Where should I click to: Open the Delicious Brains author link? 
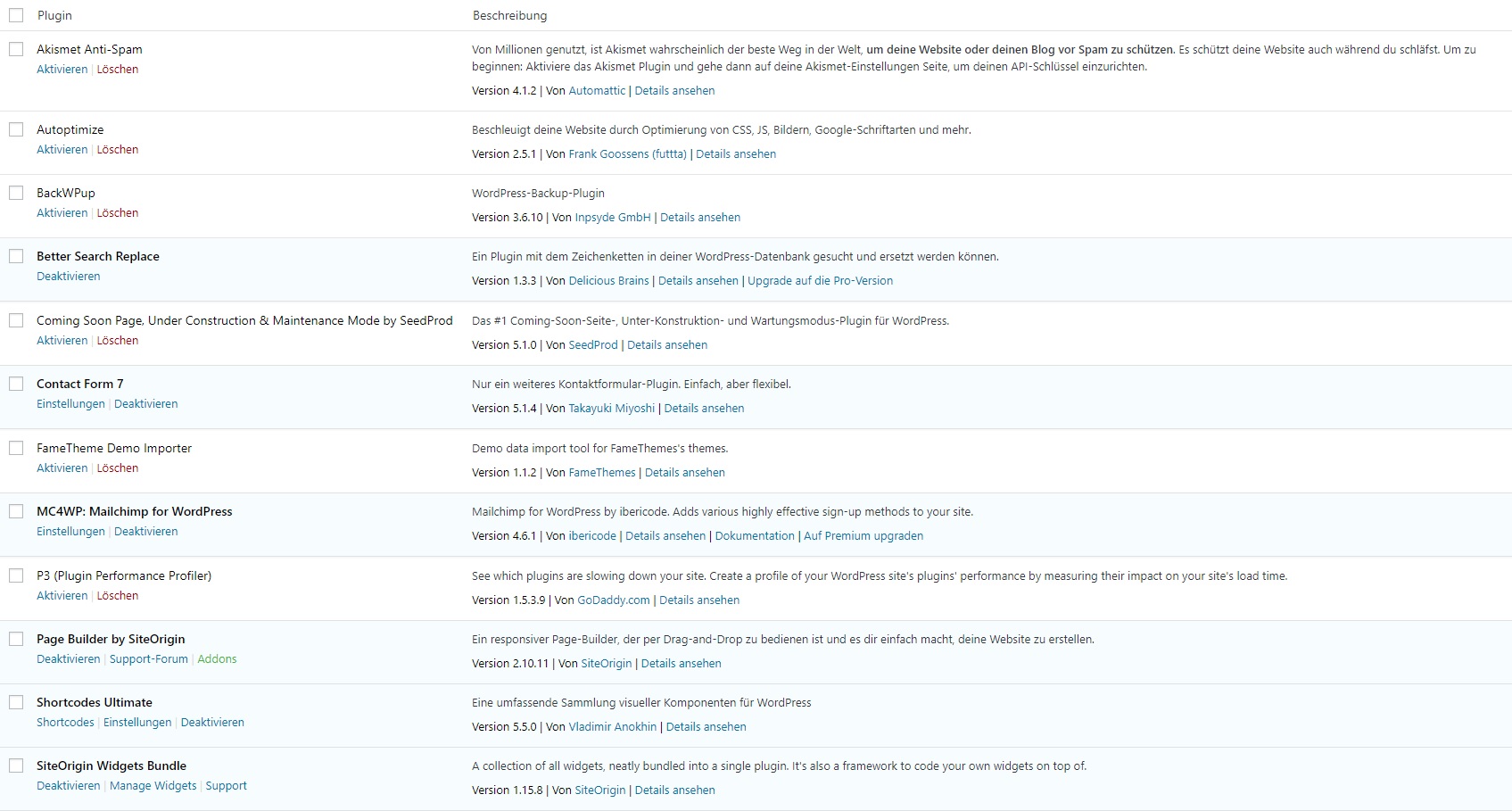(x=609, y=281)
